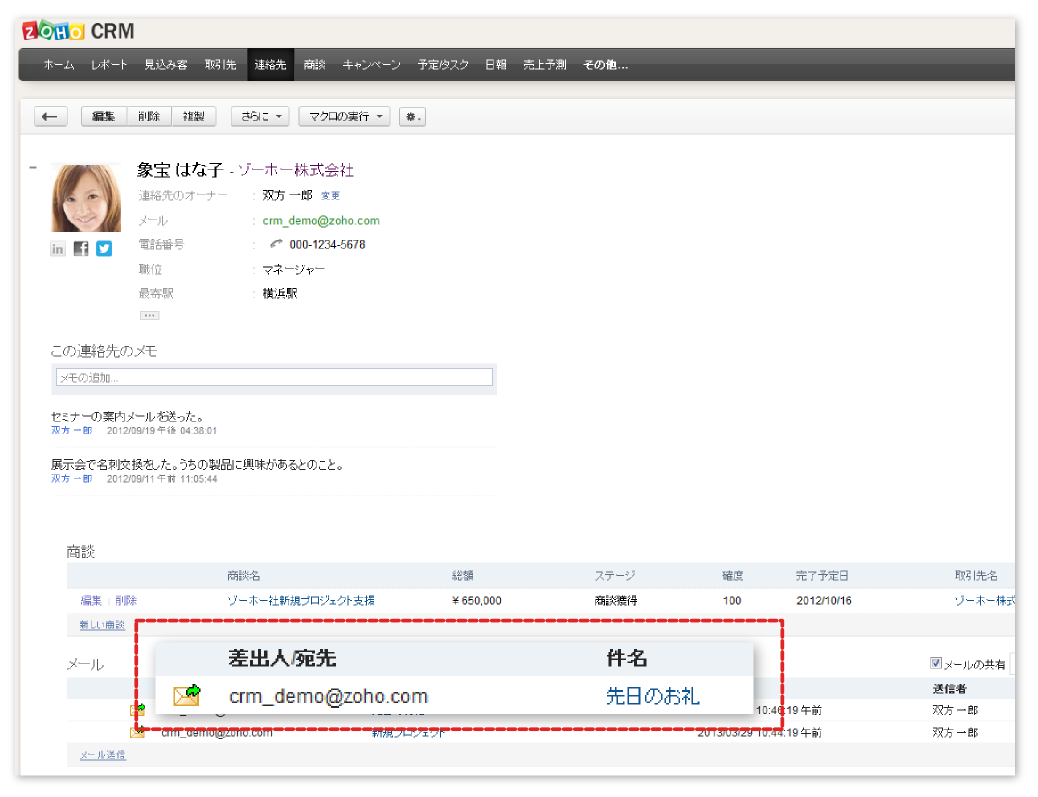Viewport: 1038px width, 797px height.
Task: Click the 商談獲得 stage cell
Action: pyautogui.click(x=616, y=600)
